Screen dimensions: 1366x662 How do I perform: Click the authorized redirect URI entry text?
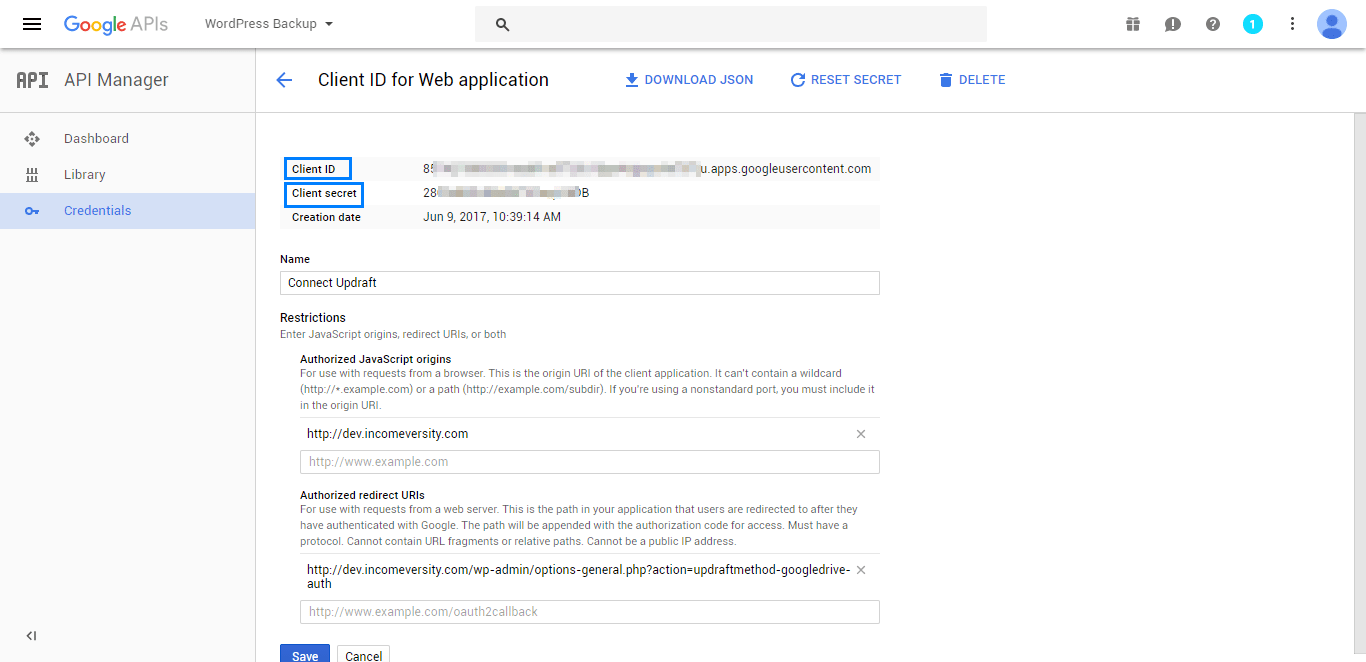coord(578,577)
